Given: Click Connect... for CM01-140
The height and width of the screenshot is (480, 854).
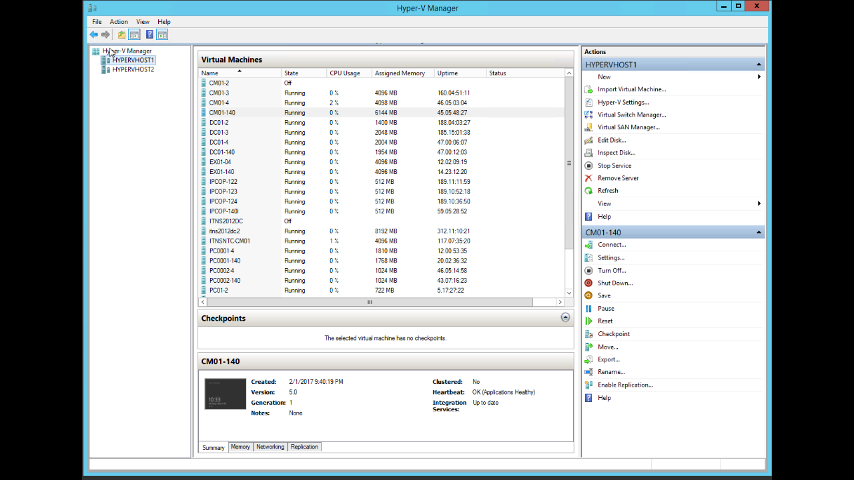Looking at the screenshot, I should [x=611, y=245].
